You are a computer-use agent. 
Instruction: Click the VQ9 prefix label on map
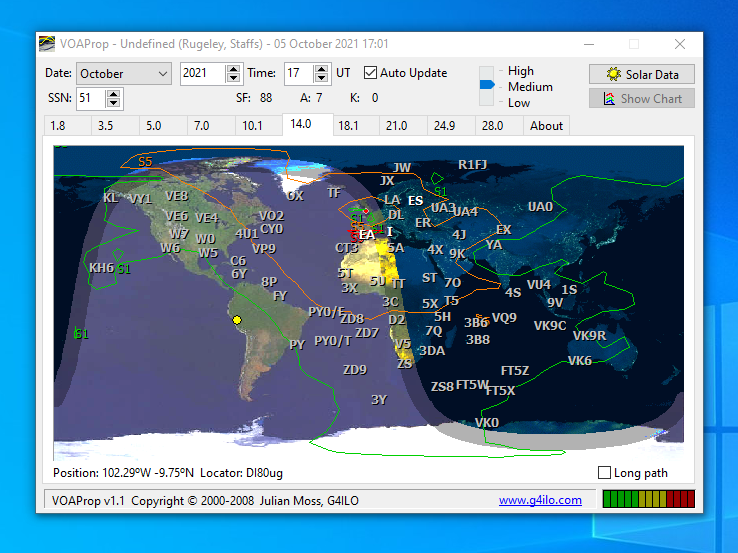click(x=504, y=318)
